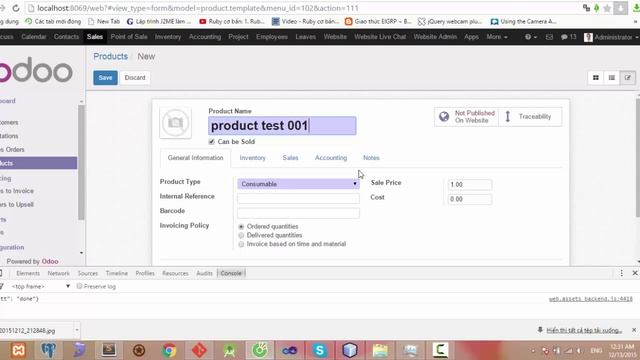640x360 pixels.
Task: Bookmark this page with star icon
Action: click(607, 8)
